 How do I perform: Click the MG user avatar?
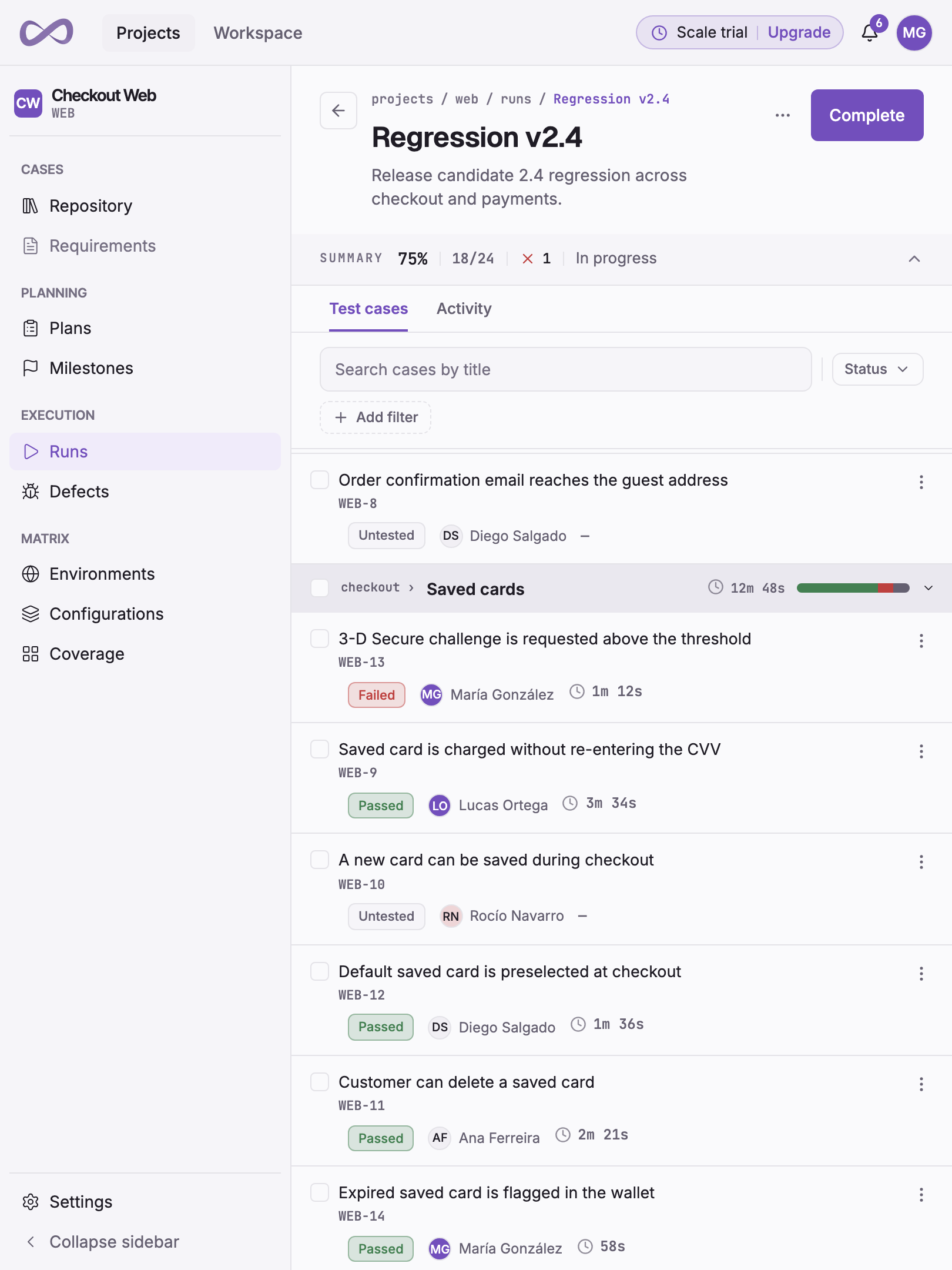(x=914, y=33)
